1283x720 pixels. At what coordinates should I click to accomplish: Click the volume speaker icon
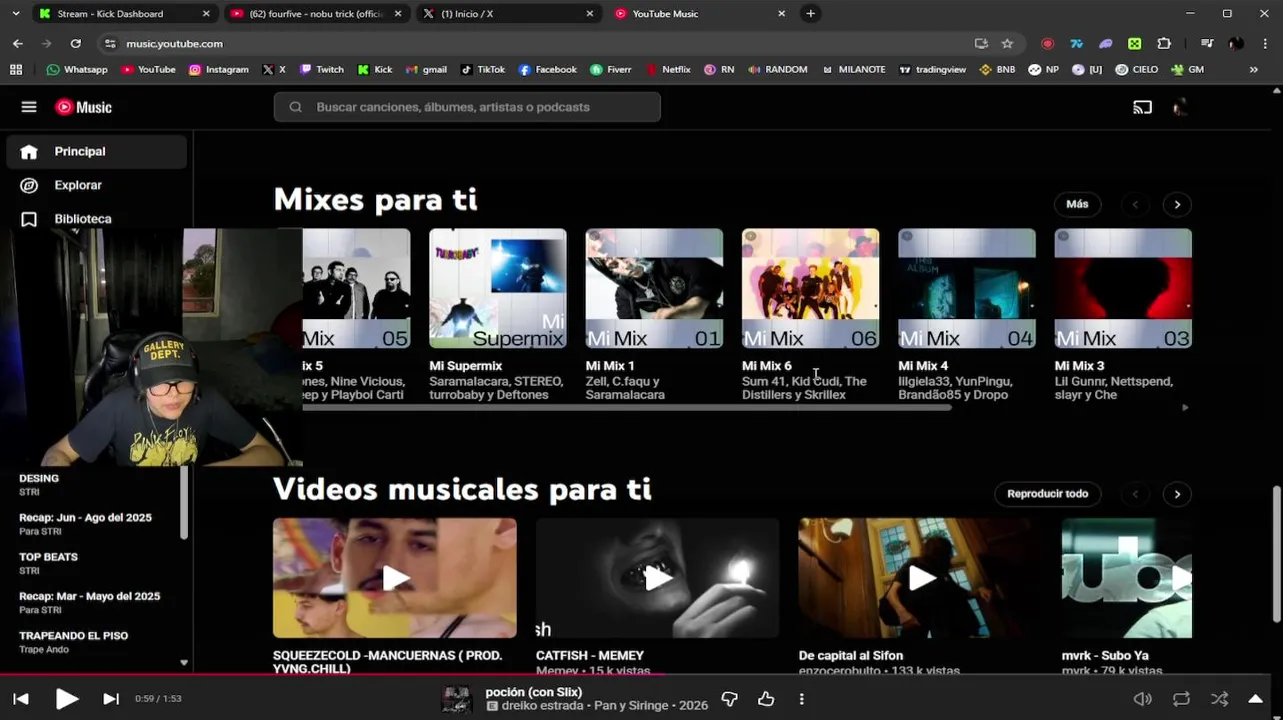[1142, 699]
